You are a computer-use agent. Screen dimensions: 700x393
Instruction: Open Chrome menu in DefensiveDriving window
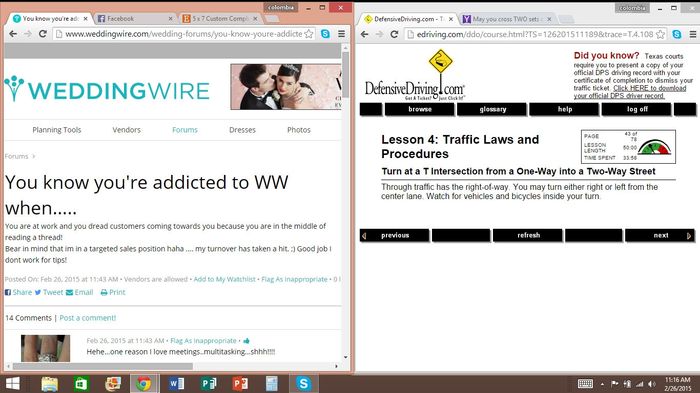point(693,34)
